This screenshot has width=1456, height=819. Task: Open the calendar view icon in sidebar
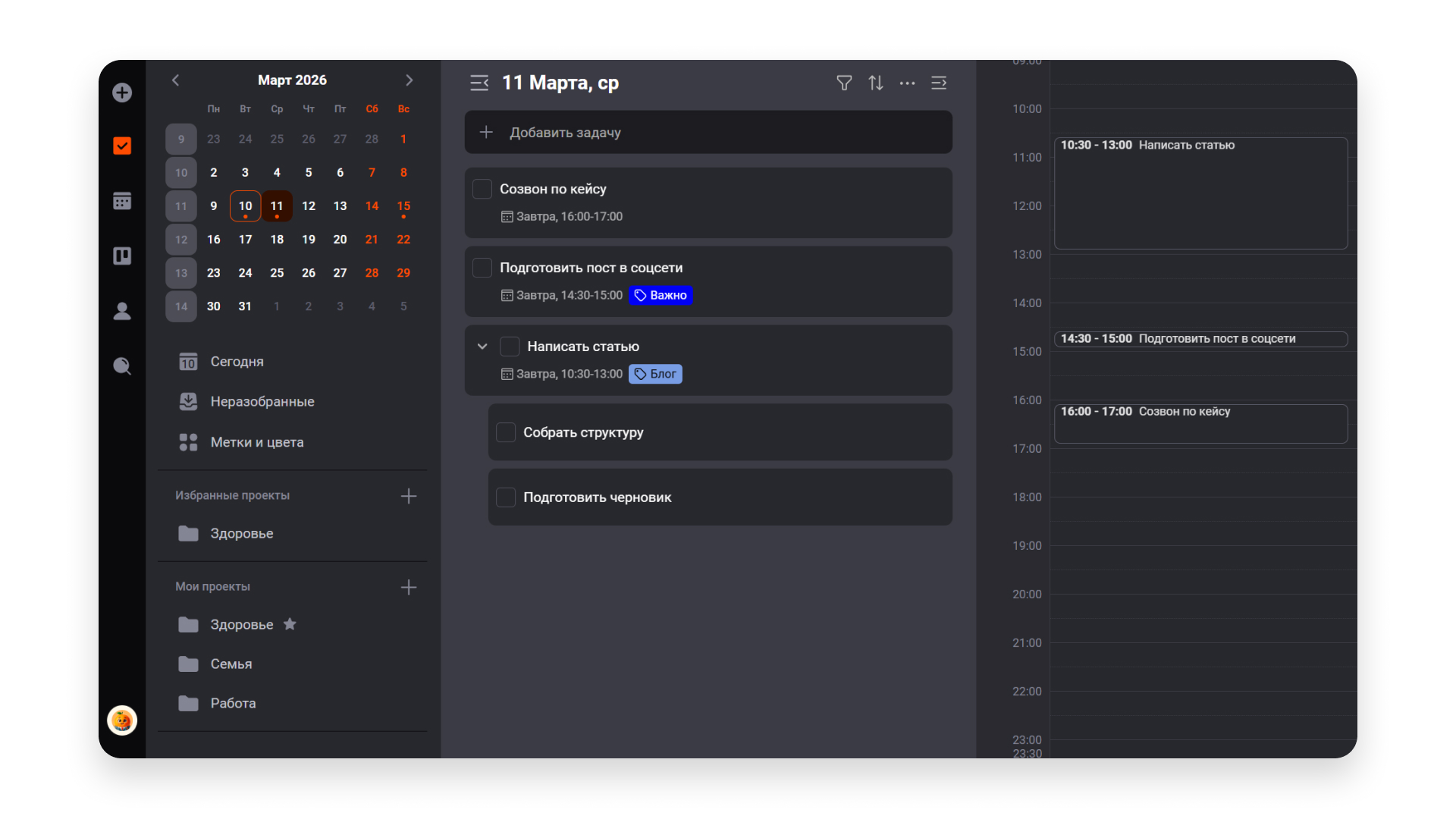(x=122, y=201)
